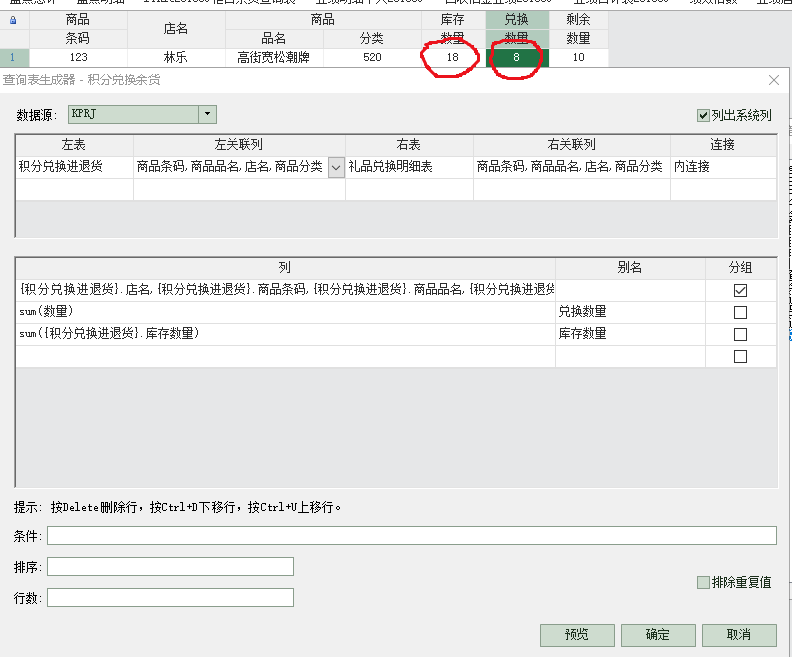The height and width of the screenshot is (657, 792).
Task: Enable the 排除重复值 checkbox
Action: click(x=703, y=582)
